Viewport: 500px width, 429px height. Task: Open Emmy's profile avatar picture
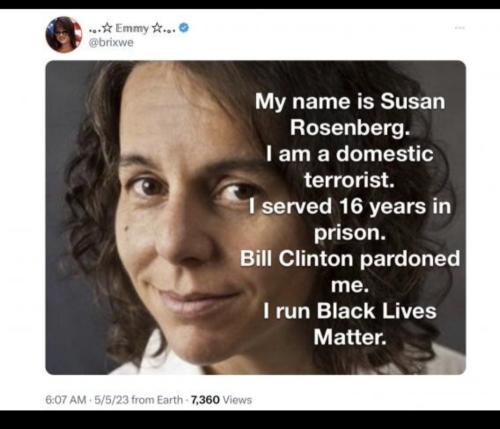point(64,35)
